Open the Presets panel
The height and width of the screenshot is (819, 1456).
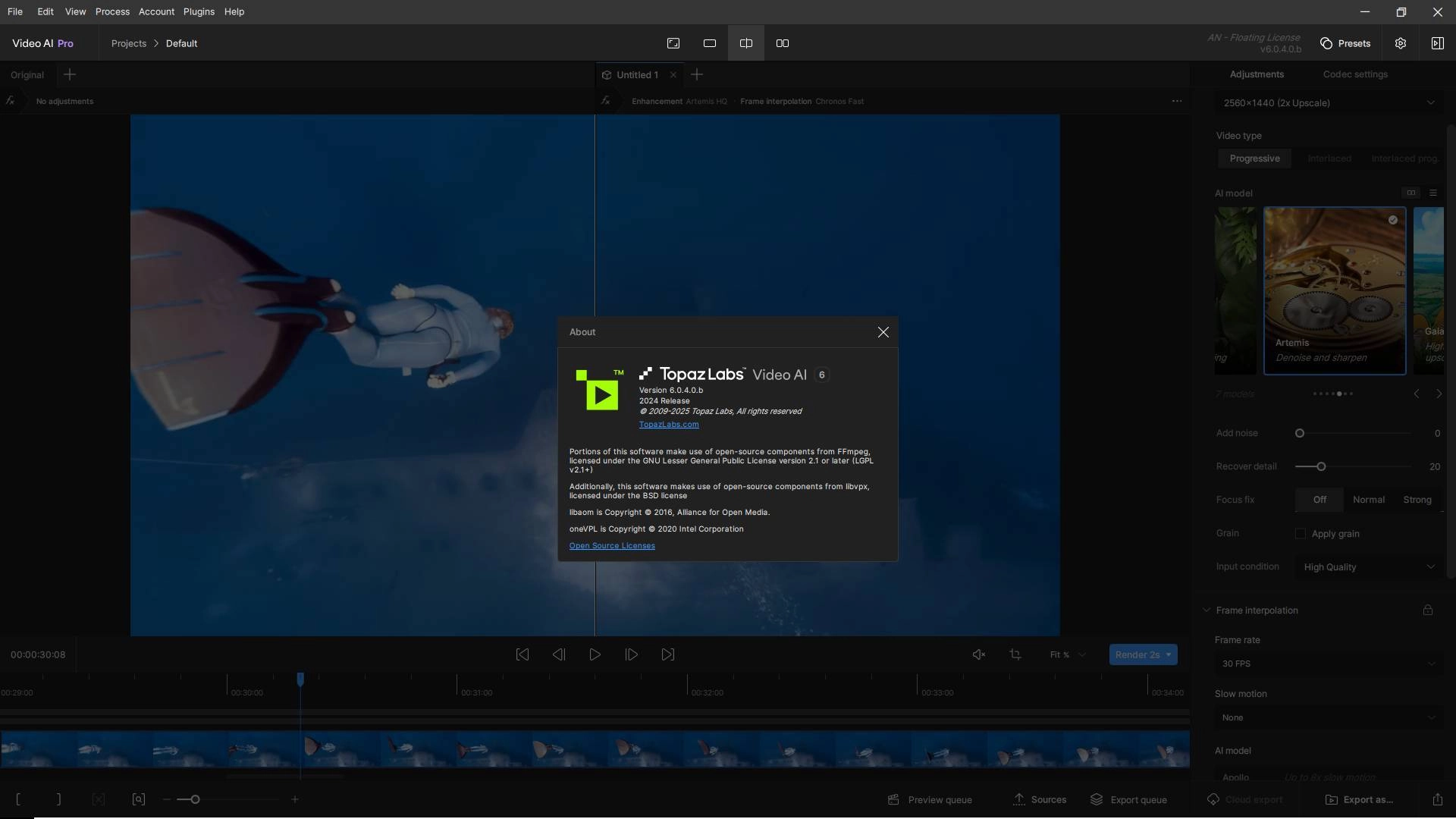pyautogui.click(x=1345, y=43)
